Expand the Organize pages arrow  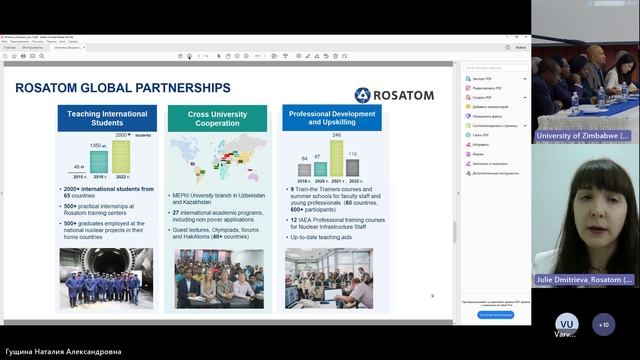coord(525,126)
